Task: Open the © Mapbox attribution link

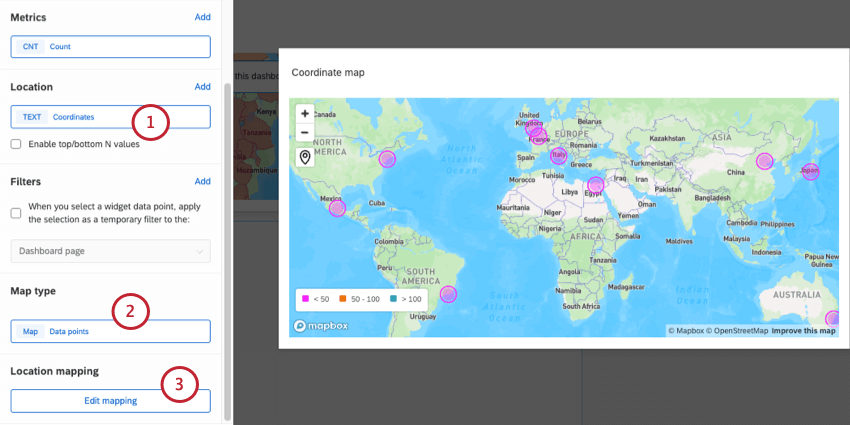Action: [x=686, y=331]
